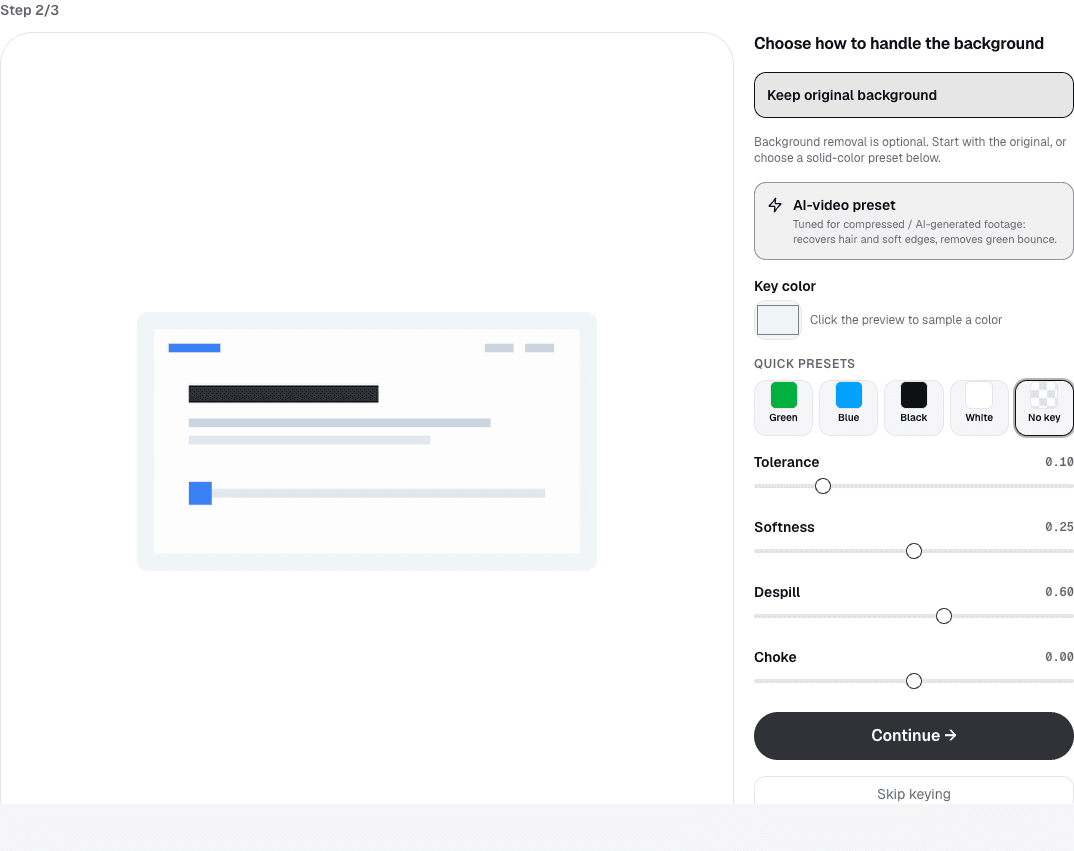1074x851 pixels.
Task: Select the Blue quick preset swatch
Action: [x=848, y=408]
